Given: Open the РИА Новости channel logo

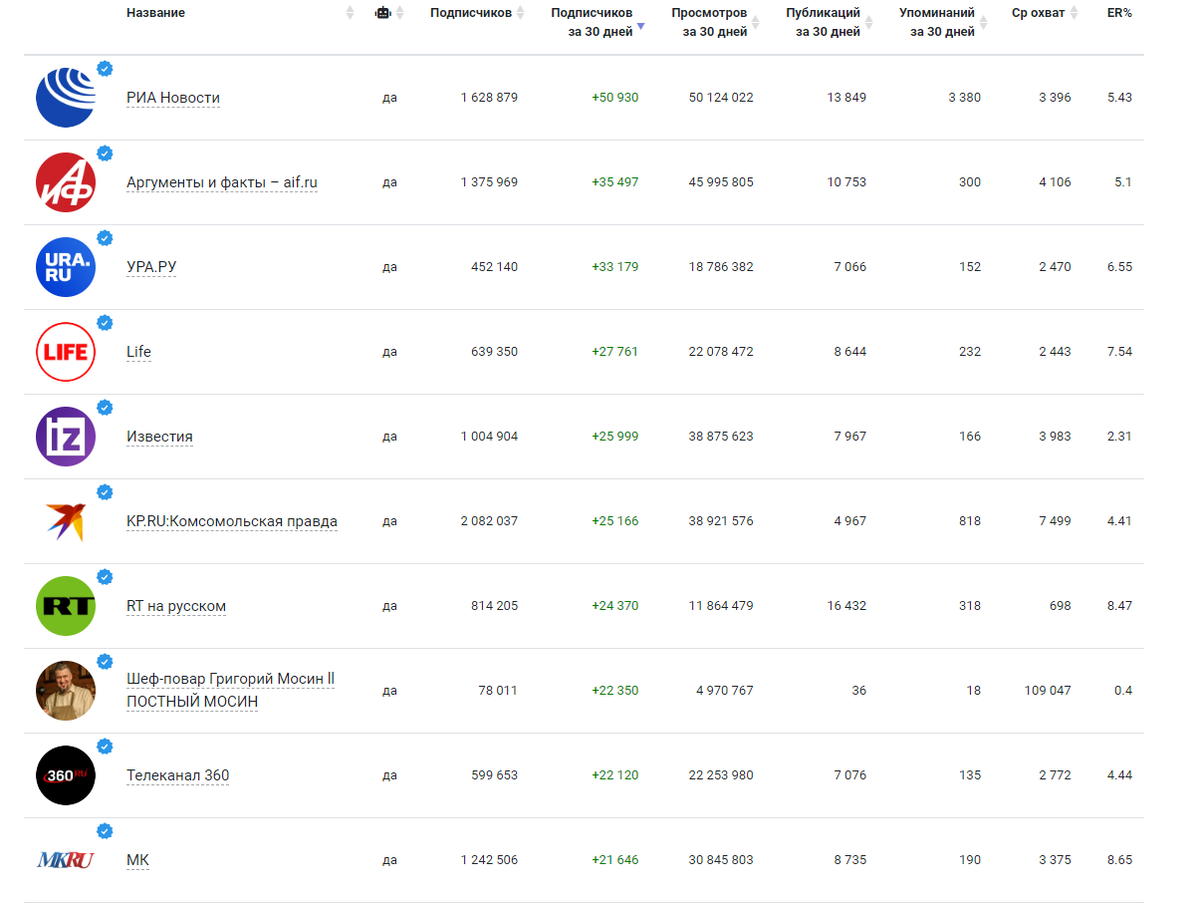Looking at the screenshot, I should [x=65, y=97].
